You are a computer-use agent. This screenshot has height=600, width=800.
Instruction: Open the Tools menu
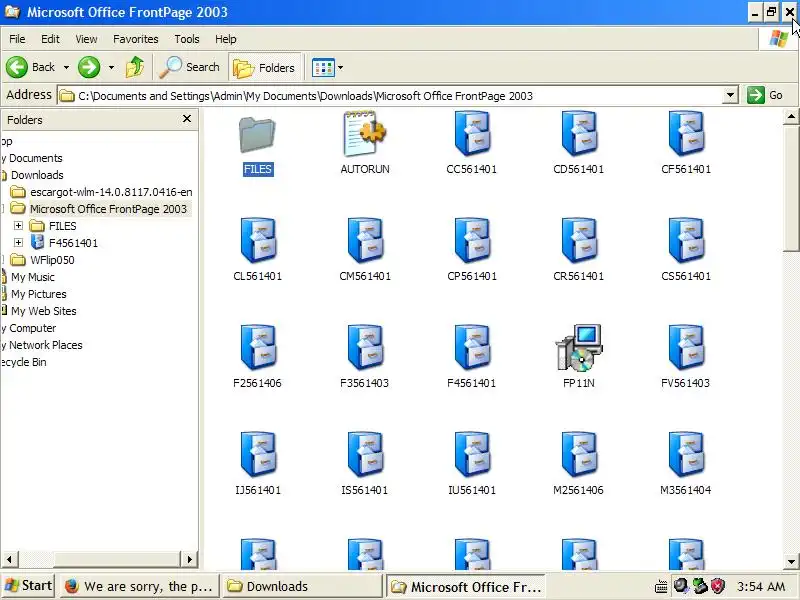pyautogui.click(x=187, y=39)
